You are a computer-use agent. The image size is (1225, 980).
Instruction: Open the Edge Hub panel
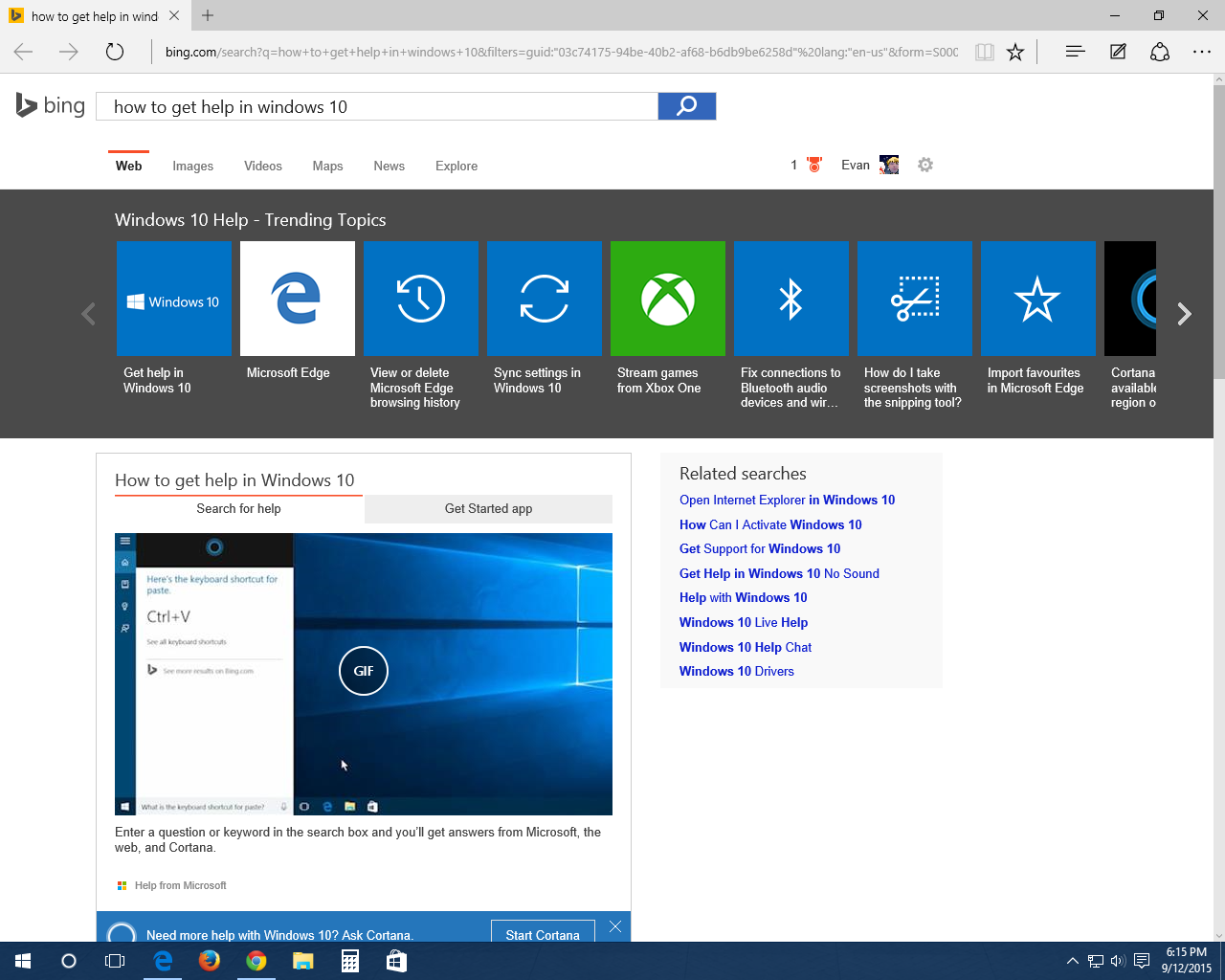1075,52
